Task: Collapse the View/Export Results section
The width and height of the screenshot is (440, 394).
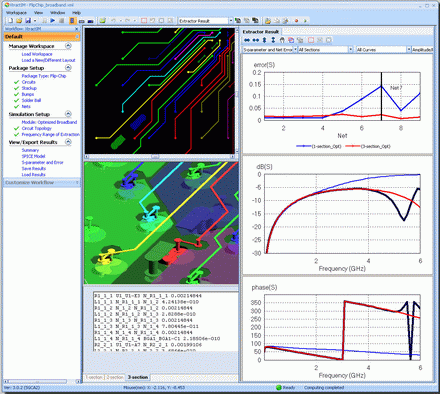Action: click(68, 142)
